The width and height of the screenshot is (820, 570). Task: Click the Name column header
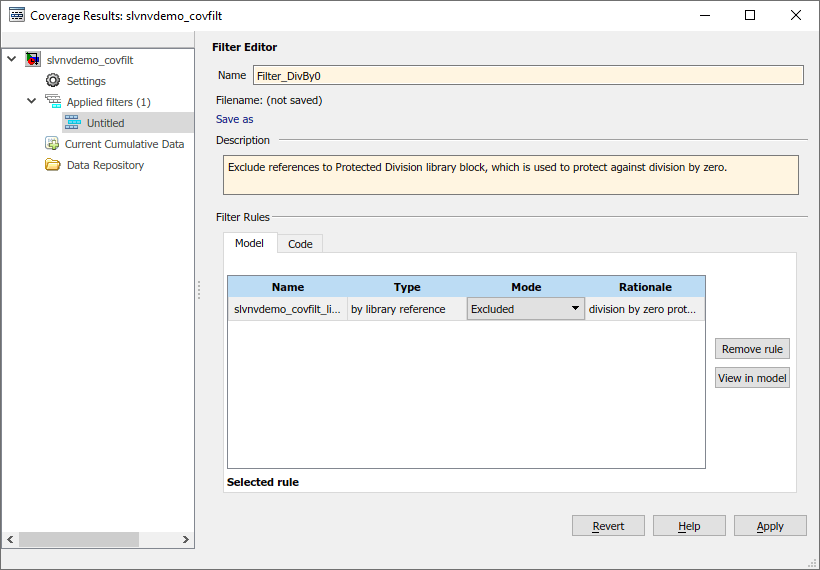[288, 287]
